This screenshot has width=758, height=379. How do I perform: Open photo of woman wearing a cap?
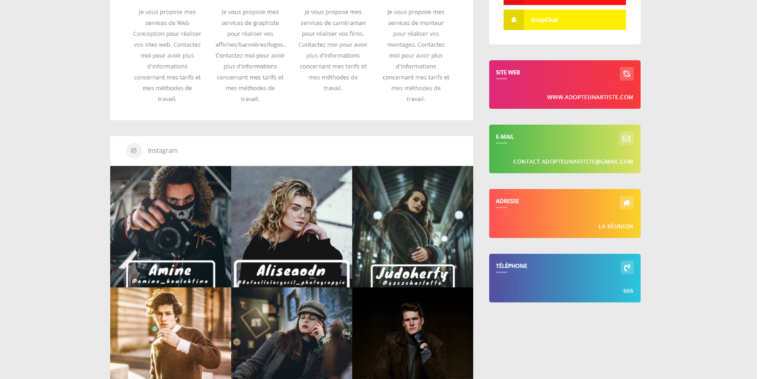[292, 333]
